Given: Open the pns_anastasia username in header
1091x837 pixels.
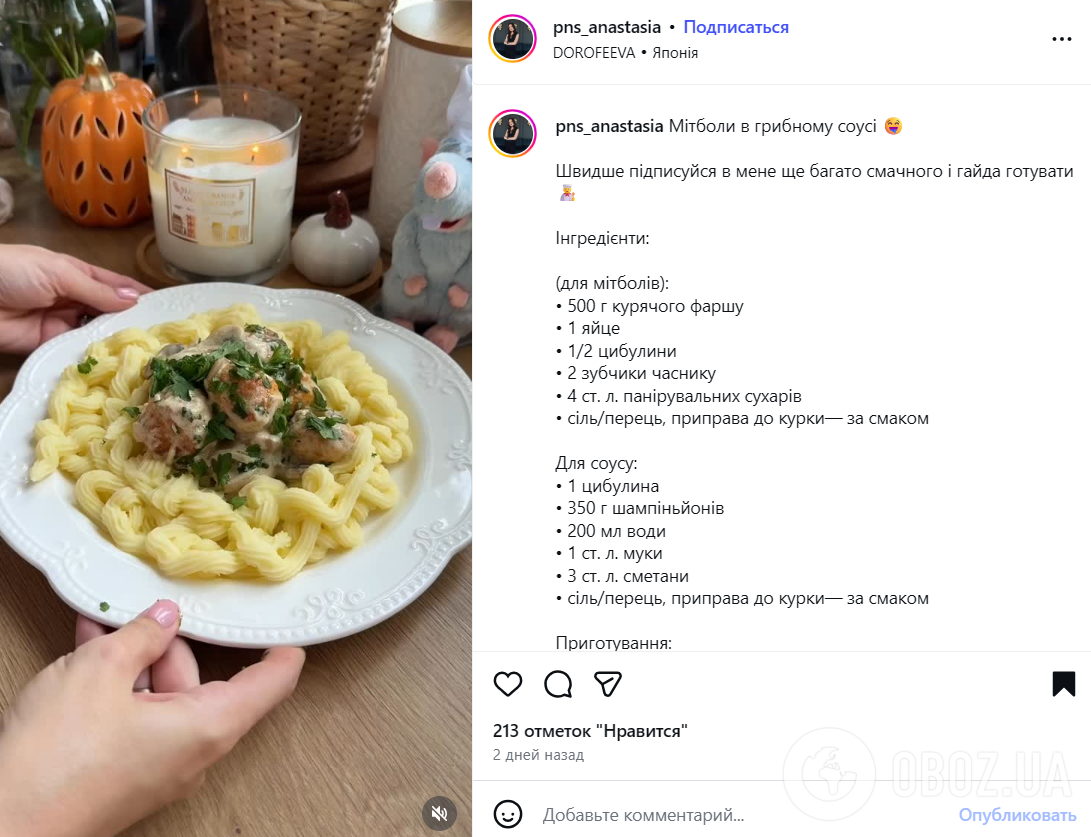Looking at the screenshot, I should tap(607, 27).
